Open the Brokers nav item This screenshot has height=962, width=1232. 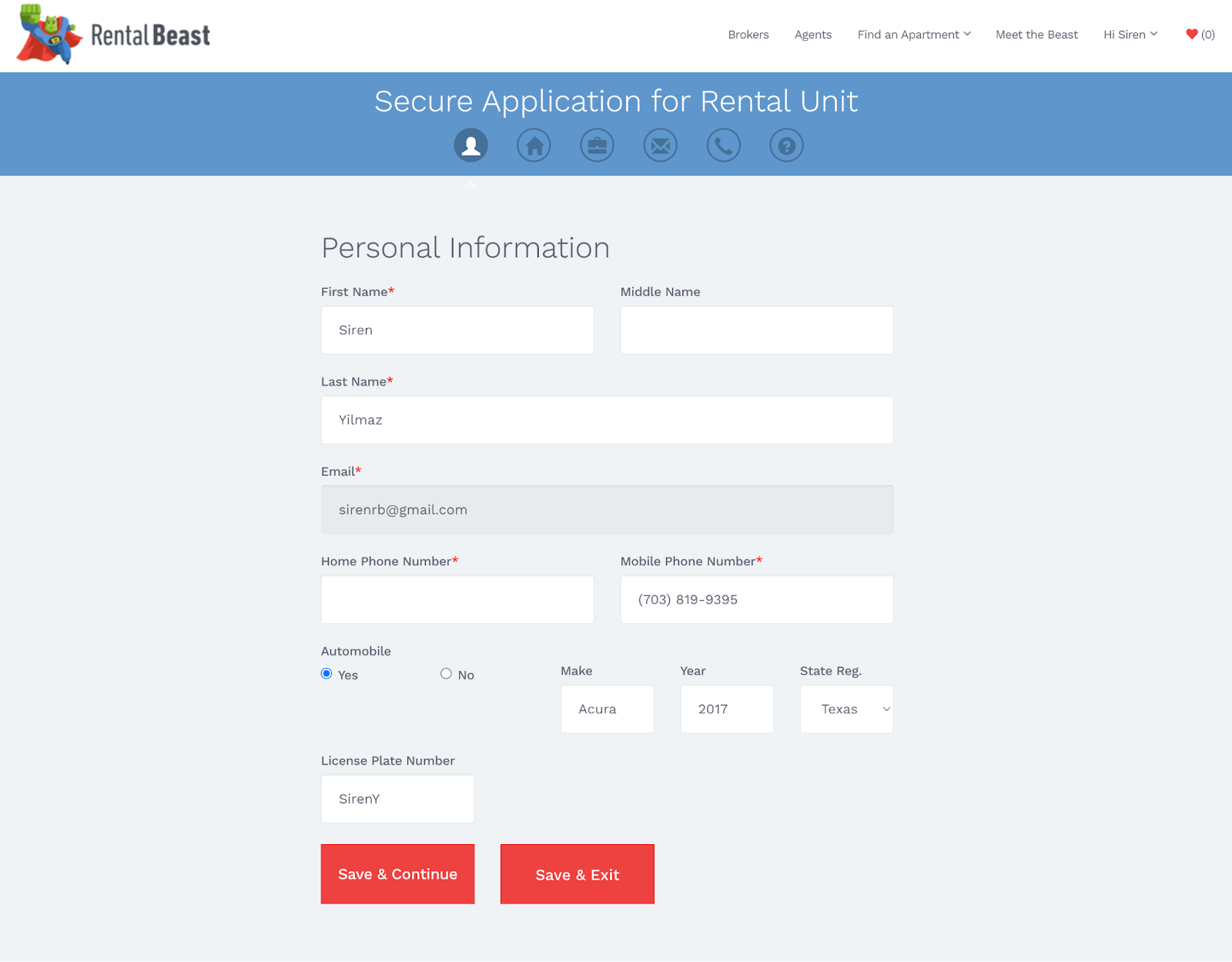point(748,35)
